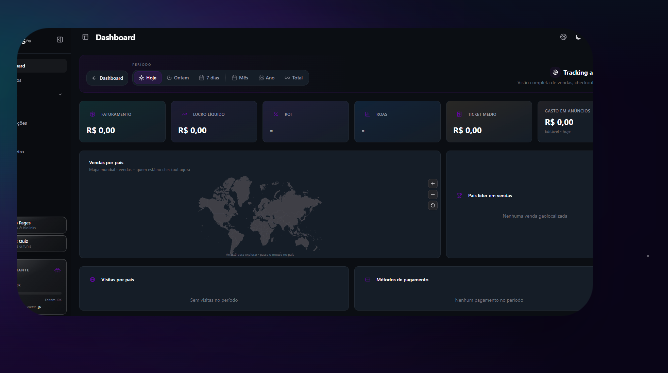Click the globe icon beside Visitas por país
This screenshot has height=373, width=668.
[x=92, y=280]
